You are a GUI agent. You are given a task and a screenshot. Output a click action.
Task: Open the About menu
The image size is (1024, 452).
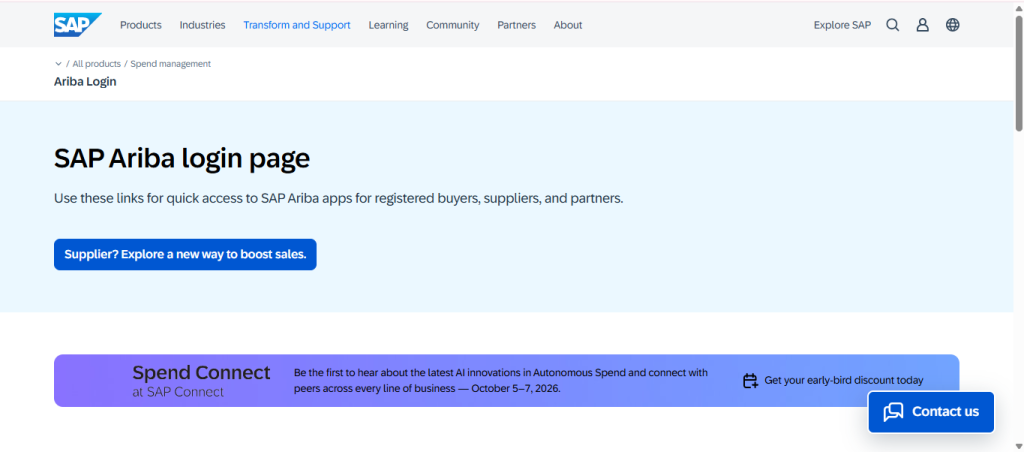568,25
